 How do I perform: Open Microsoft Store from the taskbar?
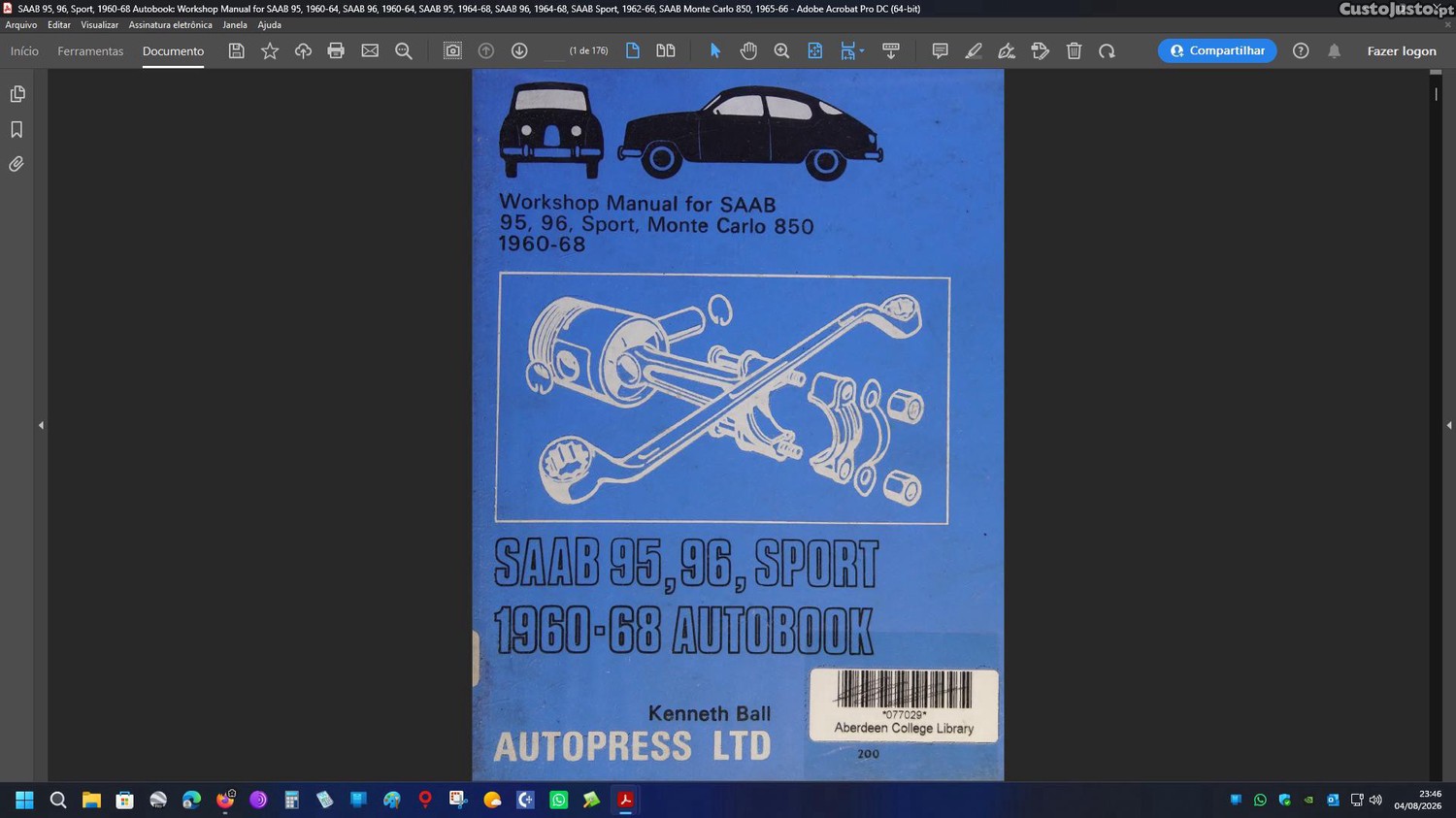pyautogui.click(x=124, y=801)
